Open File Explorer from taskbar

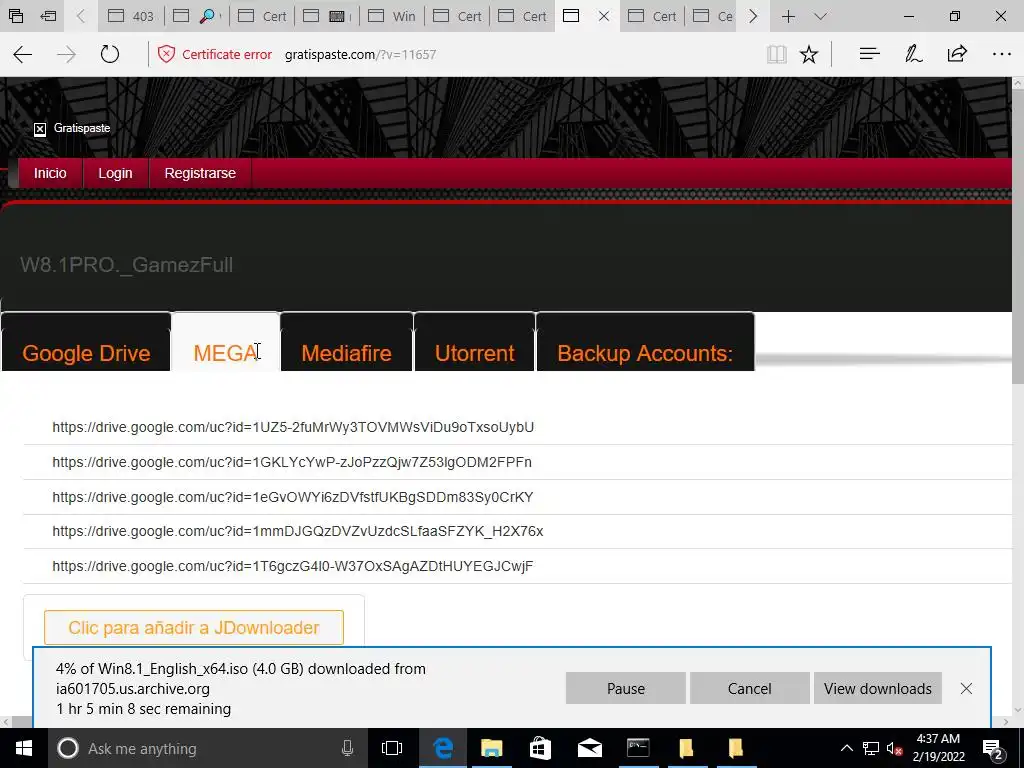(492, 748)
